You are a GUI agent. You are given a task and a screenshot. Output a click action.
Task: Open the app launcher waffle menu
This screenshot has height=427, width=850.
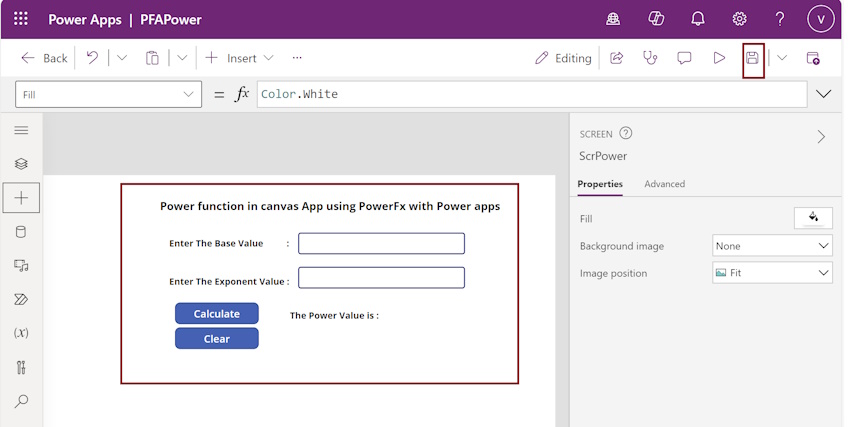tap(21, 19)
